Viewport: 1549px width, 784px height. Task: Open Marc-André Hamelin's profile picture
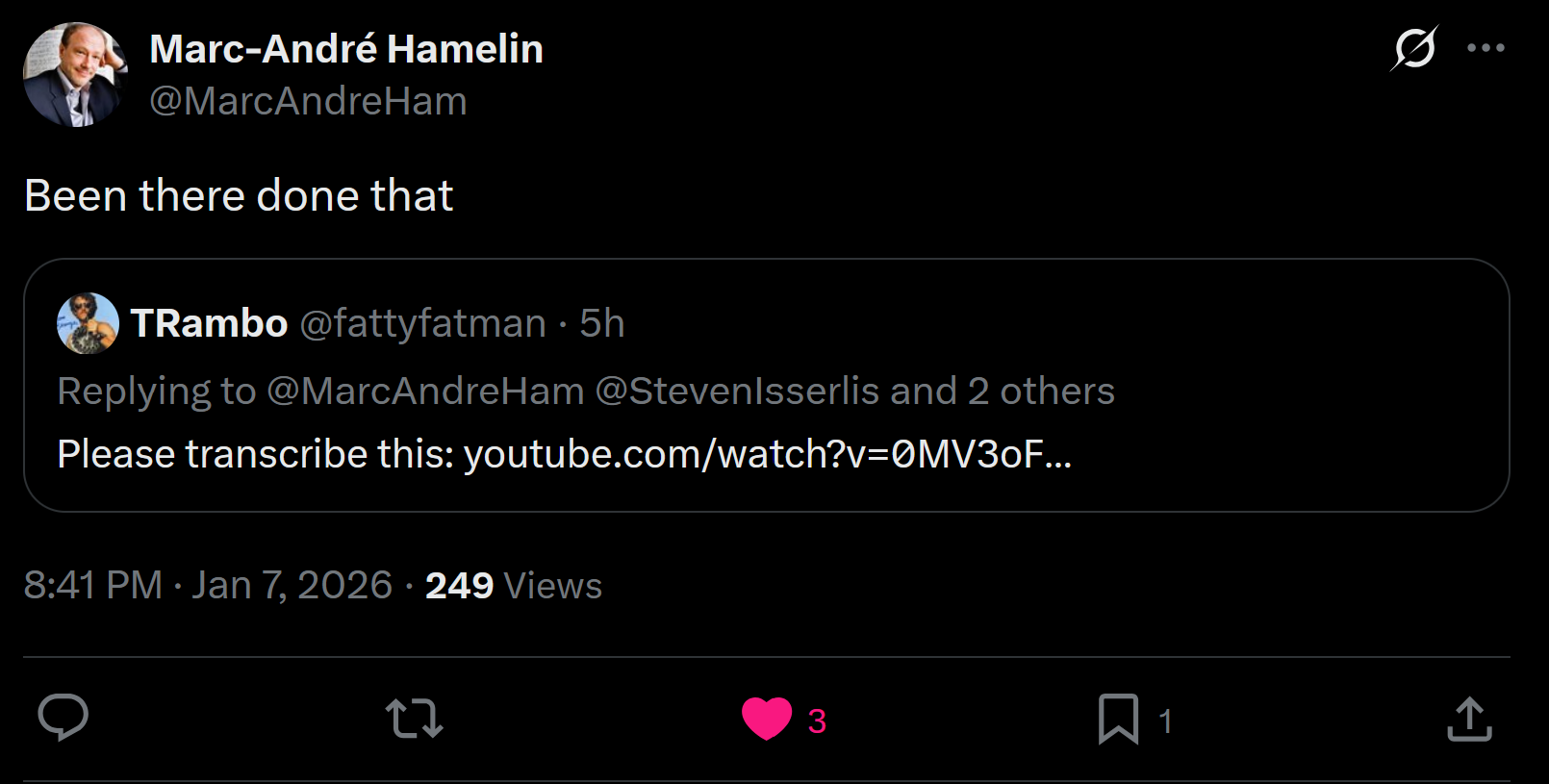tap(75, 75)
